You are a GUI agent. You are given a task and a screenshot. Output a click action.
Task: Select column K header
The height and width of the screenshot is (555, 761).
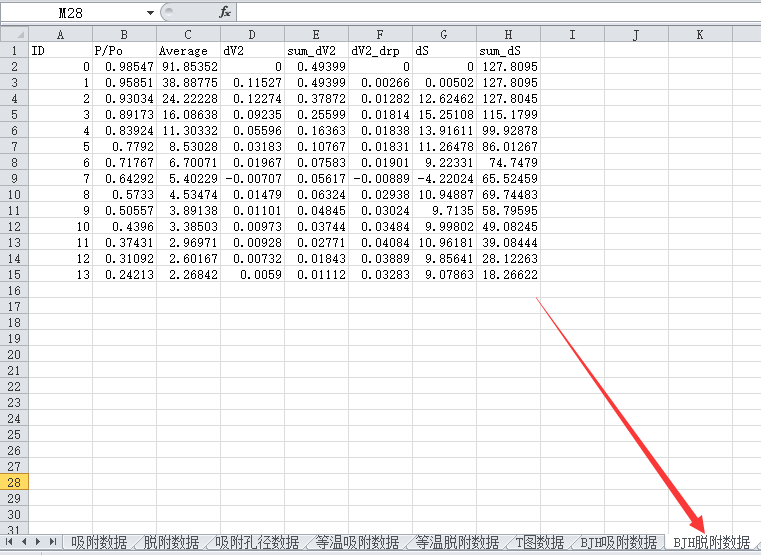701,34
